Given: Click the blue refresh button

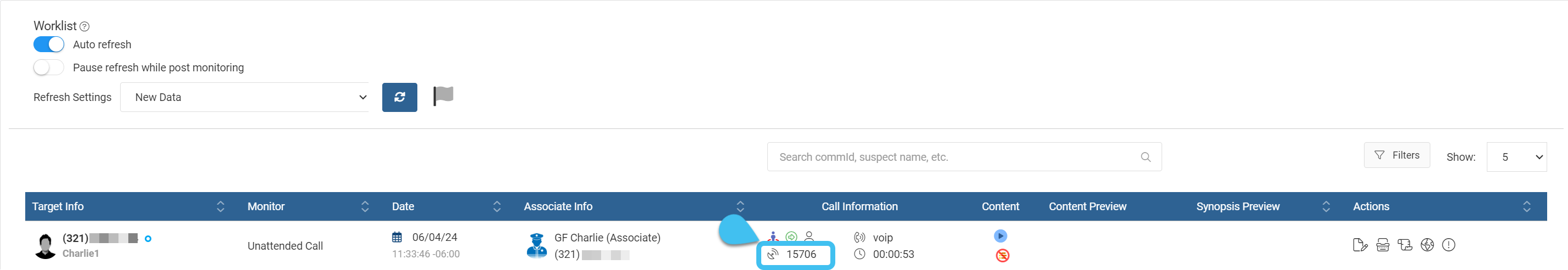Looking at the screenshot, I should coord(399,97).
